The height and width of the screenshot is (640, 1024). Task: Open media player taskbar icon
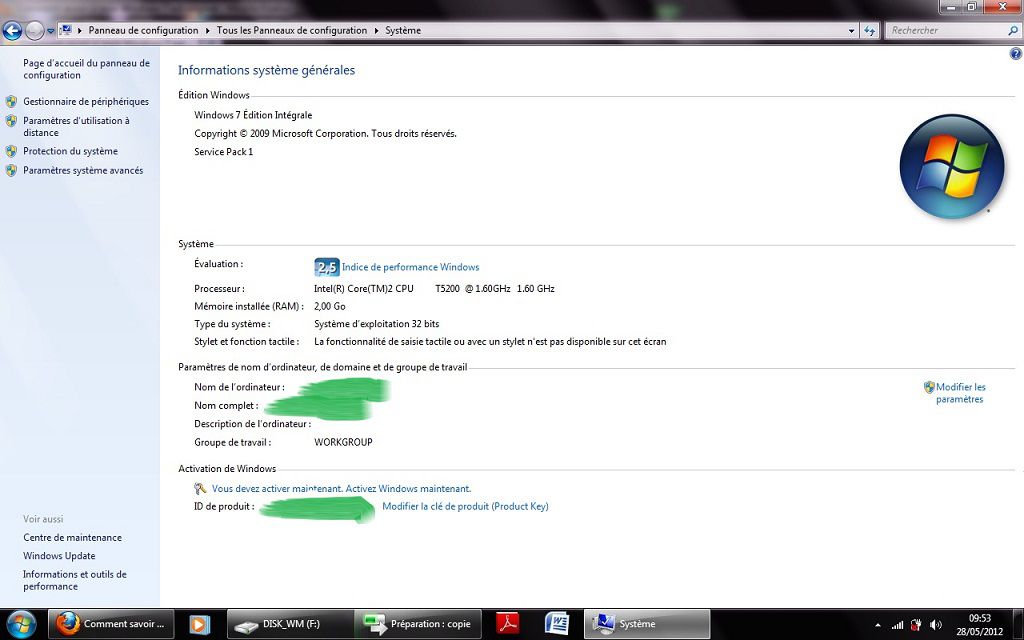[x=200, y=624]
